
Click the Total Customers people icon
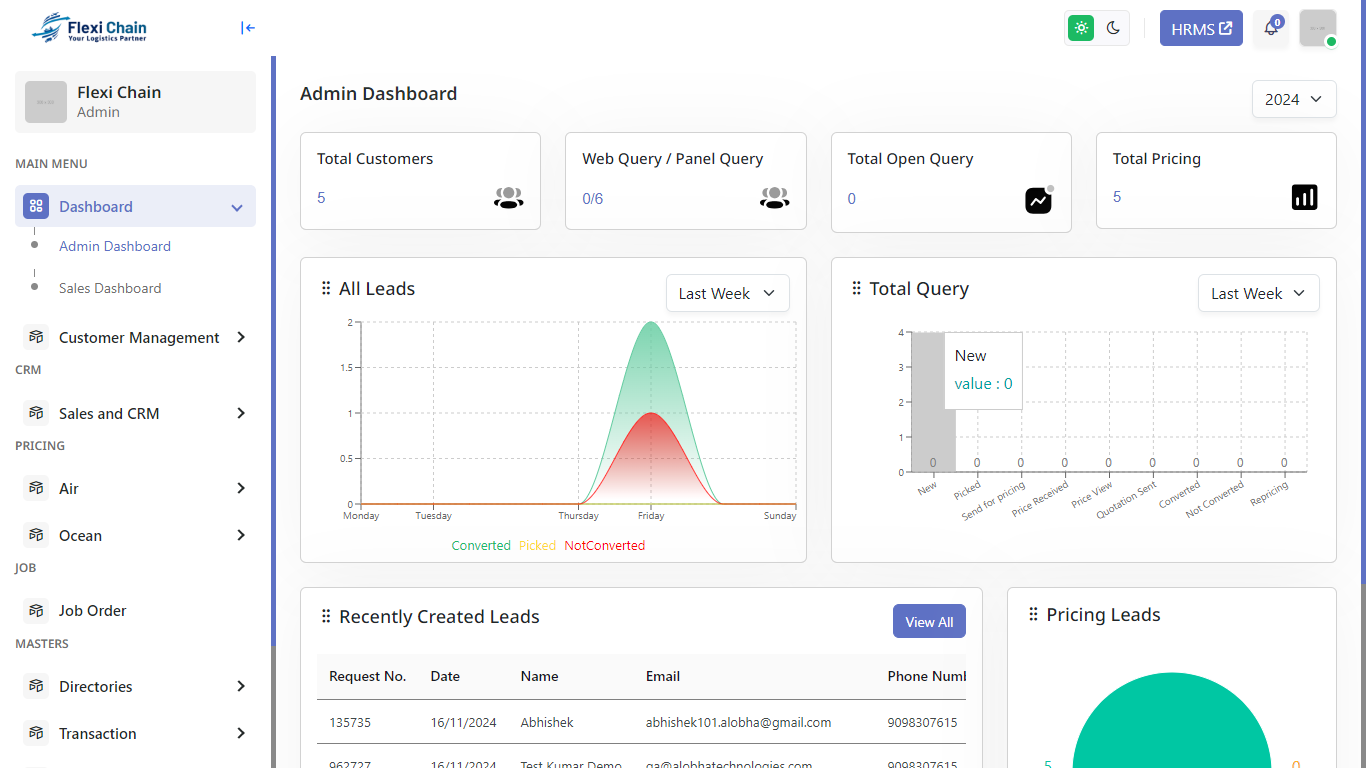[508, 198]
